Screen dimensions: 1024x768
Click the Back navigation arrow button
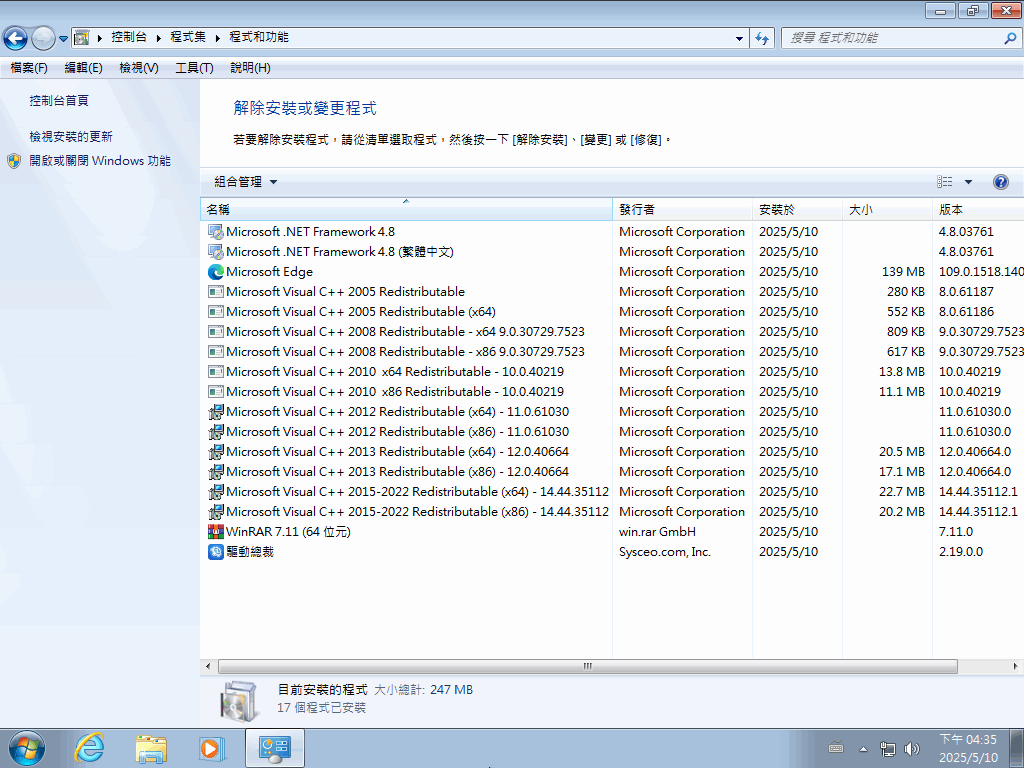click(16, 38)
